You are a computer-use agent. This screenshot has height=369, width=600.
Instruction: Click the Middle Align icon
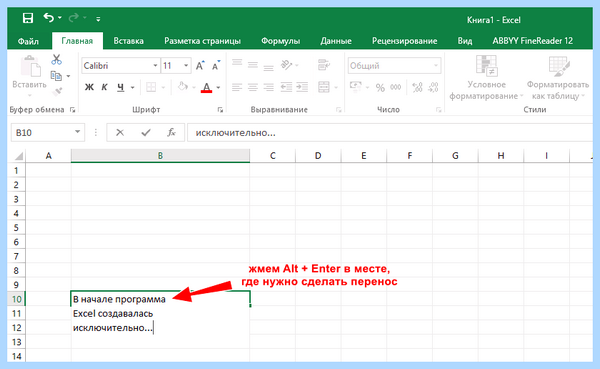point(253,65)
